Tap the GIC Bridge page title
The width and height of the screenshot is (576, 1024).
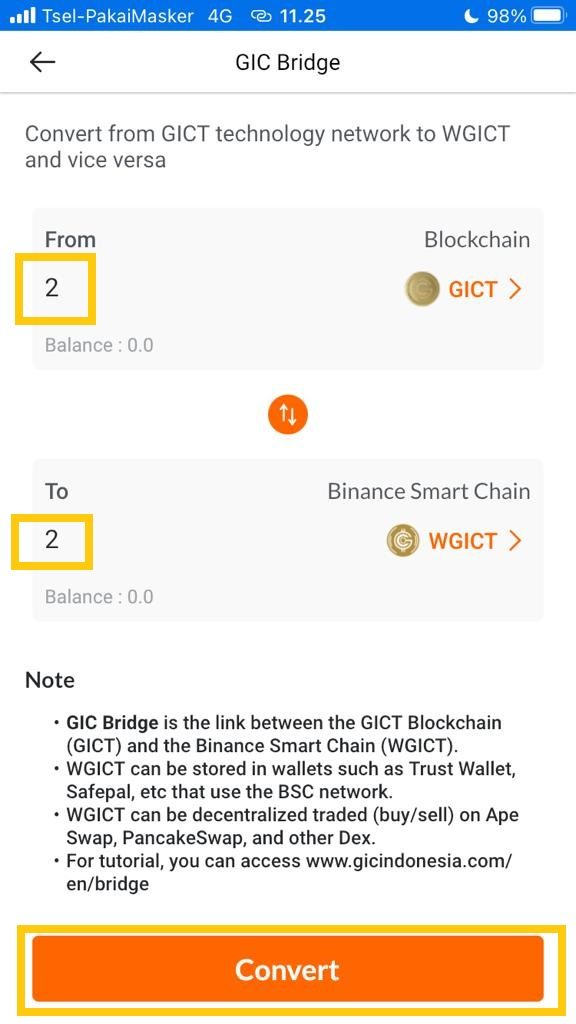point(288,63)
